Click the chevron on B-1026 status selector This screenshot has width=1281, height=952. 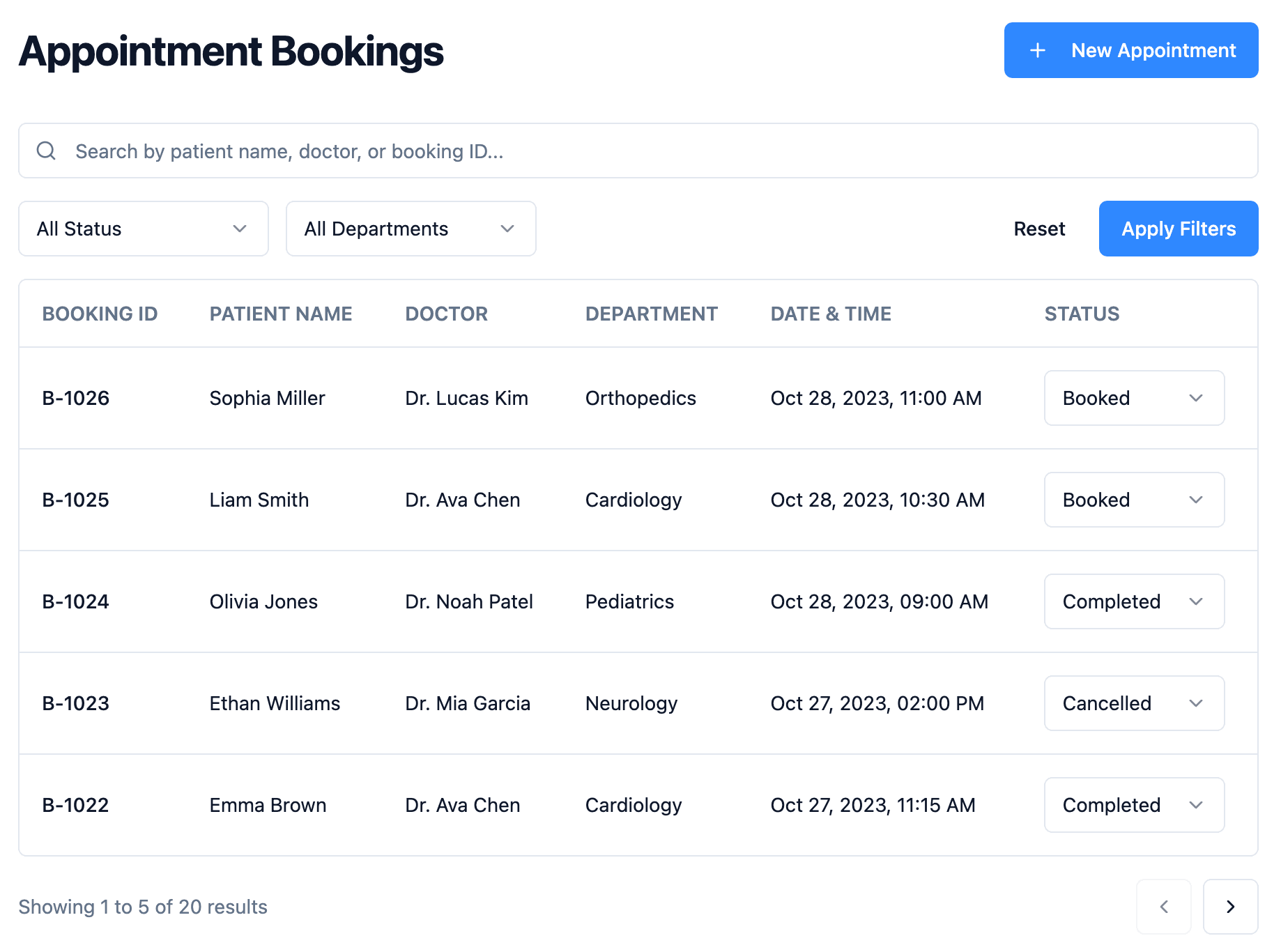click(1196, 398)
